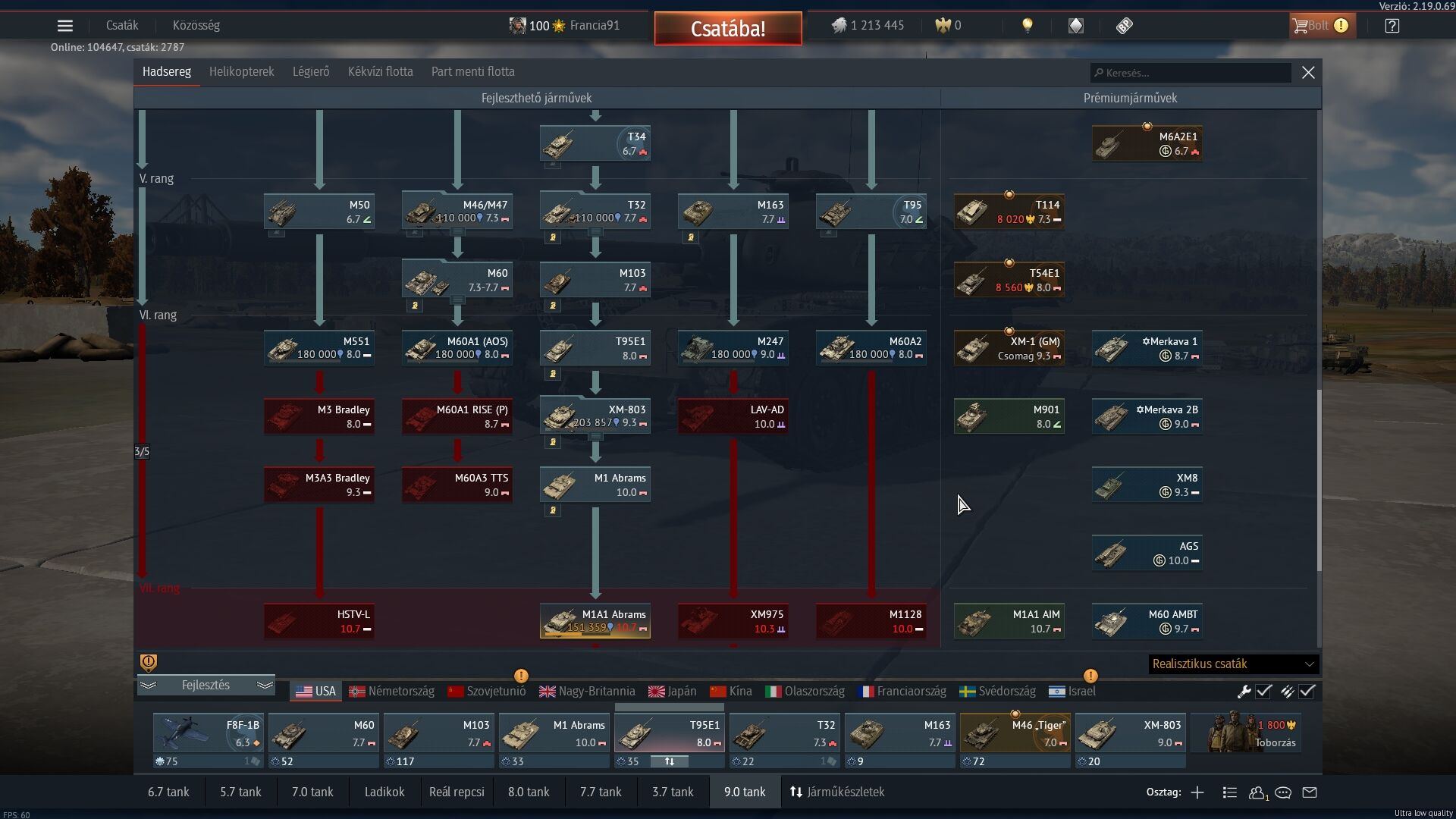Select the Ladikok preset
Screen dimensions: 1456x819
coord(384,792)
